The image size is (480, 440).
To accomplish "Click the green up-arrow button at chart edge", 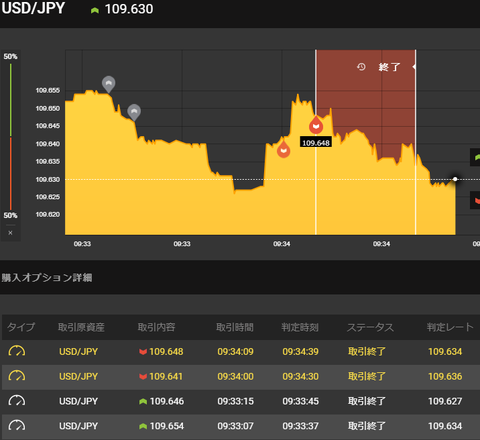I will click(475, 157).
